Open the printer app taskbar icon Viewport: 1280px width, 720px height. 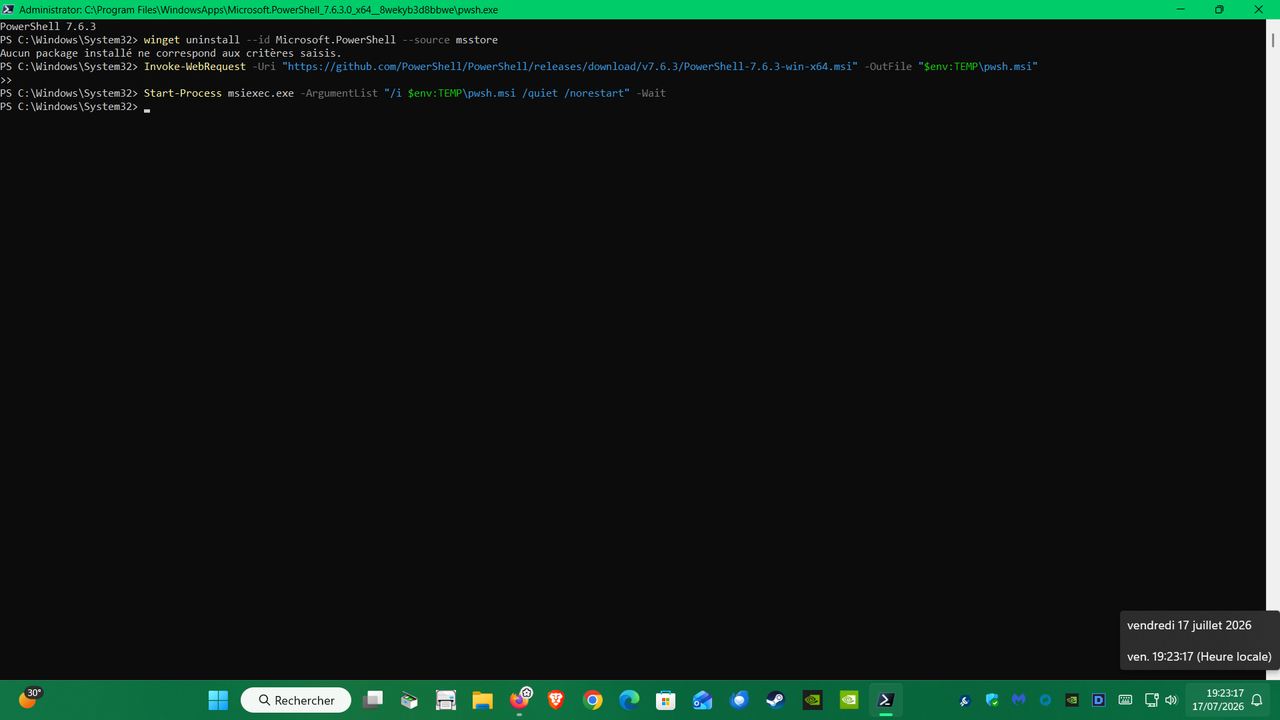click(x=446, y=700)
